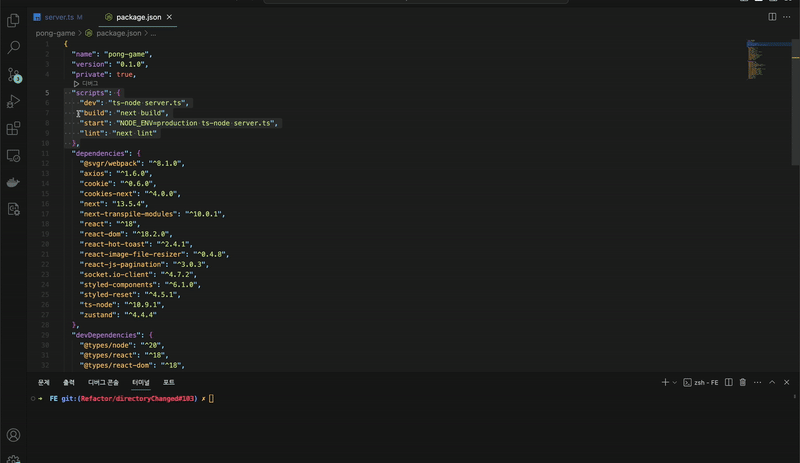Close the terminal panel
The height and width of the screenshot is (463, 800).
tap(787, 382)
